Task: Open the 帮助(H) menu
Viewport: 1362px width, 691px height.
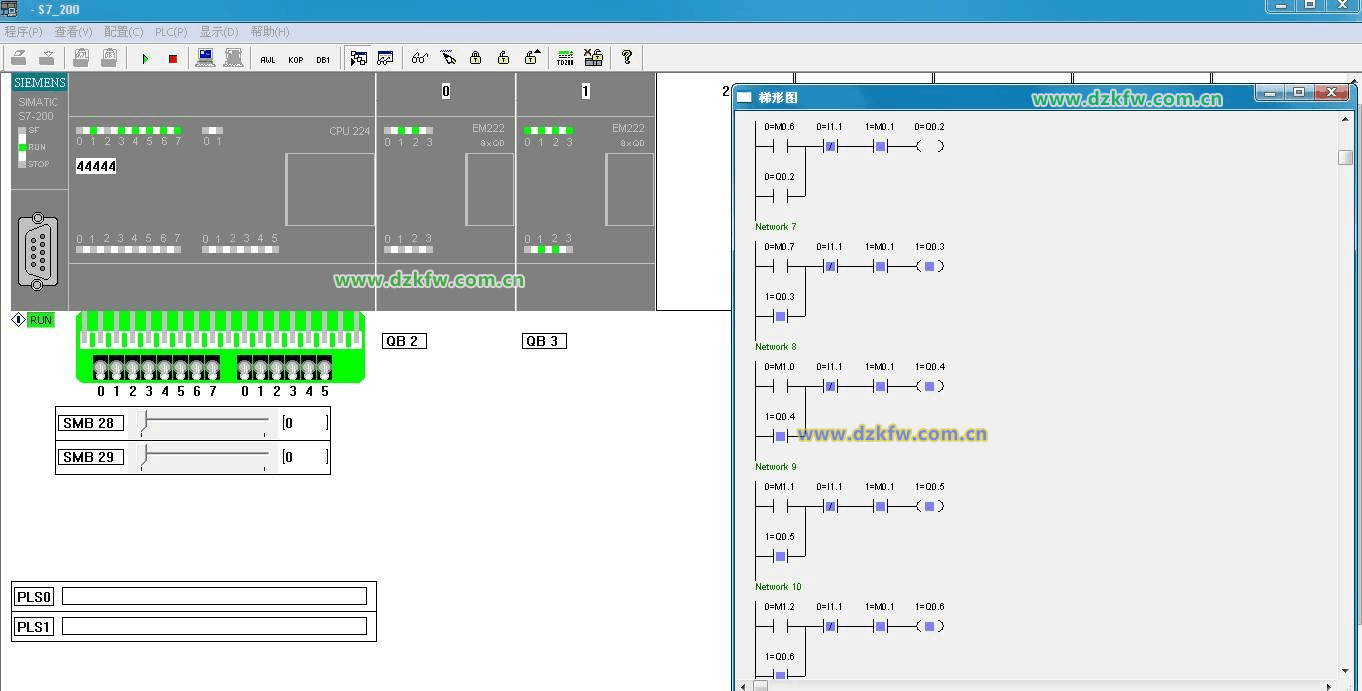Action: tap(270, 32)
